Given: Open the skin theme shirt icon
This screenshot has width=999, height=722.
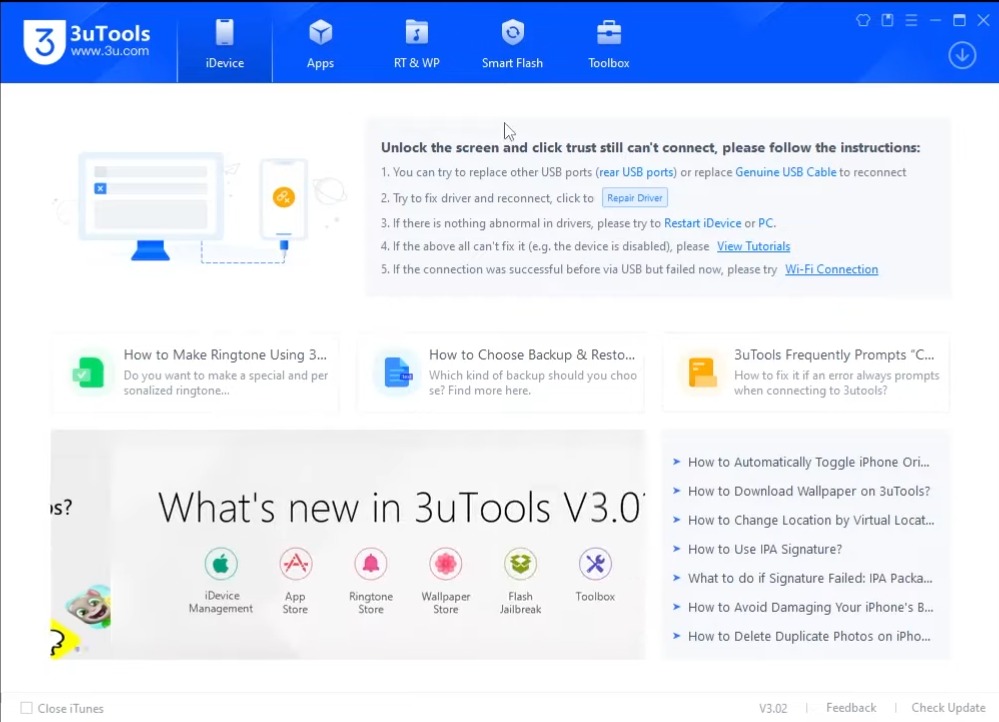Looking at the screenshot, I should 863,20.
